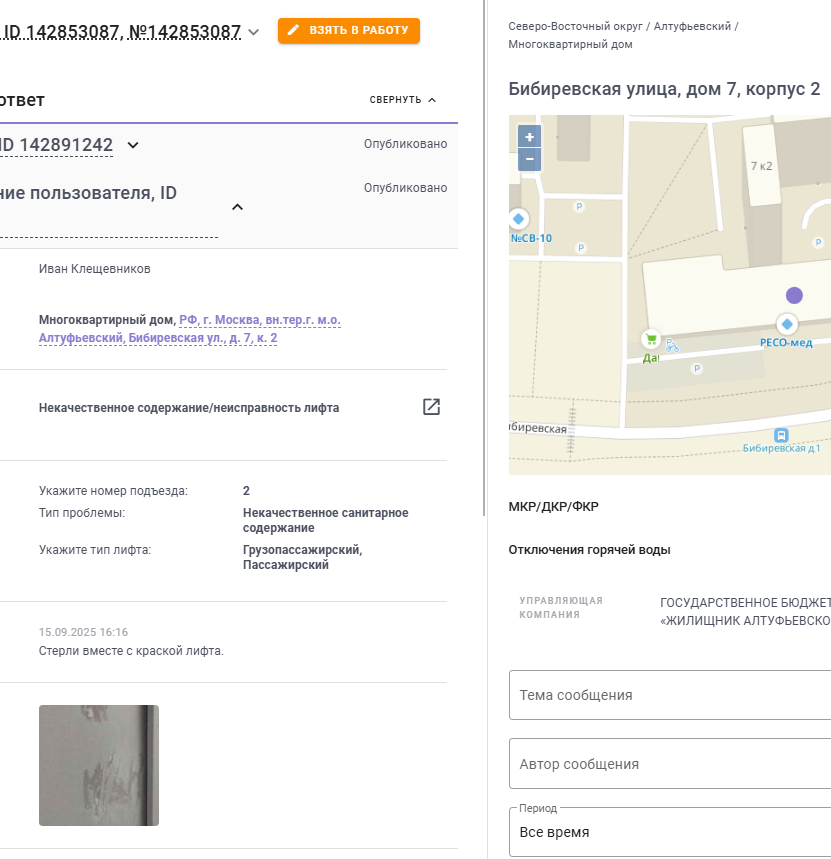Open the Отключения горячей воды section
Image resolution: width=831 pixels, height=859 pixels.
point(589,549)
